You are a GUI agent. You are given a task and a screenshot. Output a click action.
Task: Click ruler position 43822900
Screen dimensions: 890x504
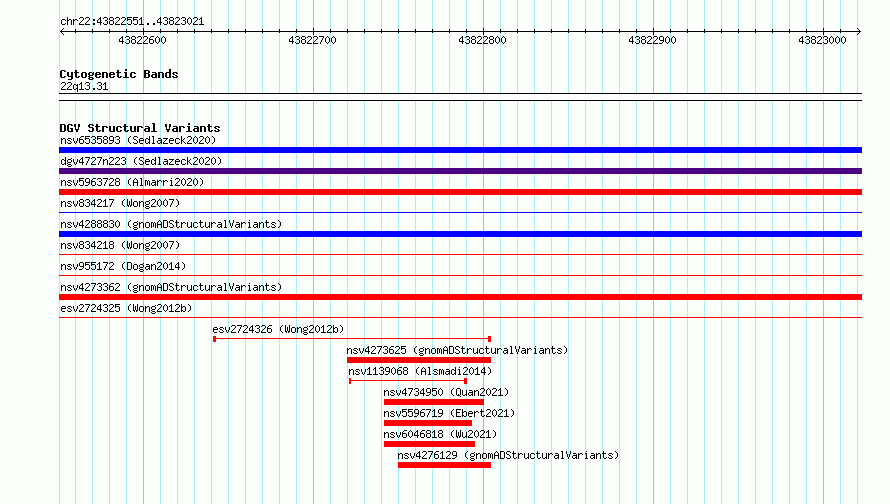(652, 40)
